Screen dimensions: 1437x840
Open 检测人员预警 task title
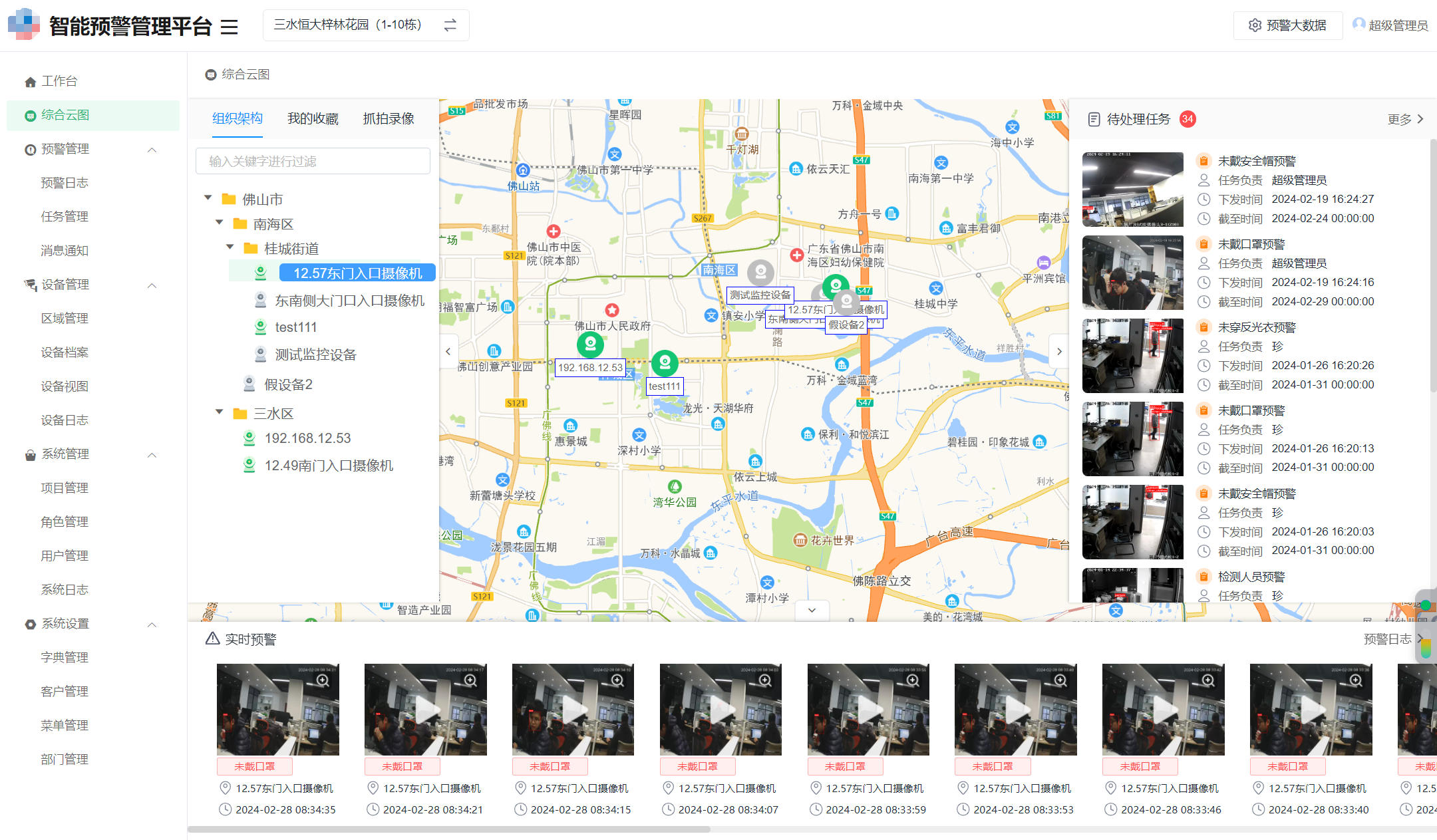(1251, 577)
